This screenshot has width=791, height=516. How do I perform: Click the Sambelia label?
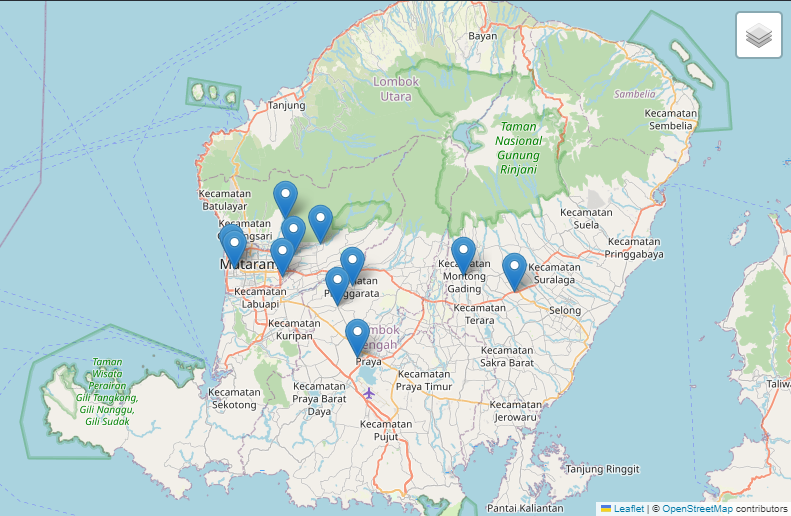pyautogui.click(x=635, y=94)
